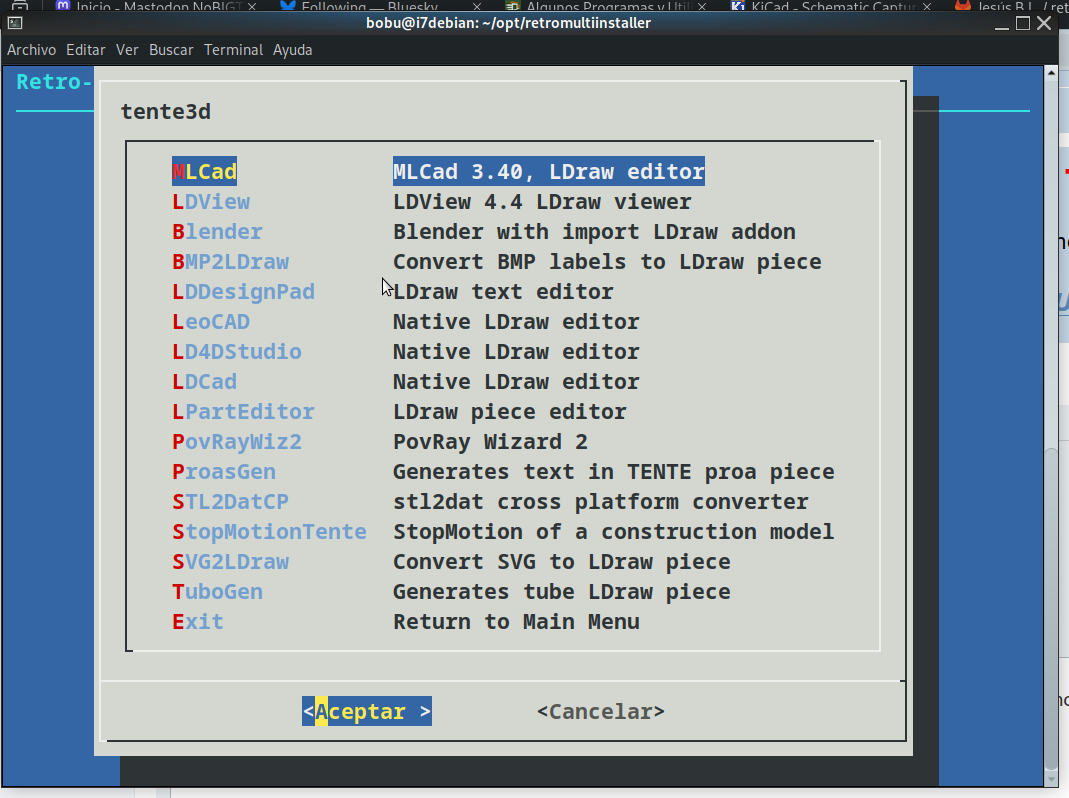Click 'StopMotion of a construction model'
This screenshot has height=798, width=1069.
pos(614,532)
